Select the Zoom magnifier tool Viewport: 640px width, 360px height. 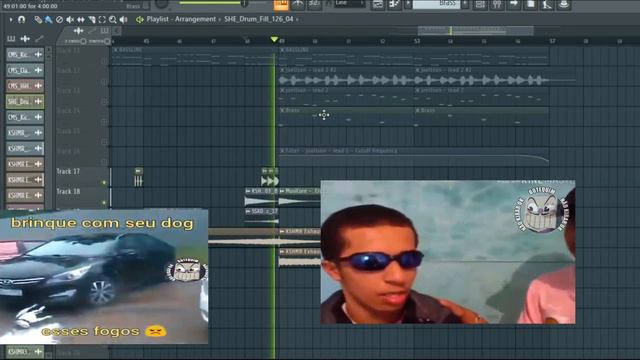click(x=113, y=19)
